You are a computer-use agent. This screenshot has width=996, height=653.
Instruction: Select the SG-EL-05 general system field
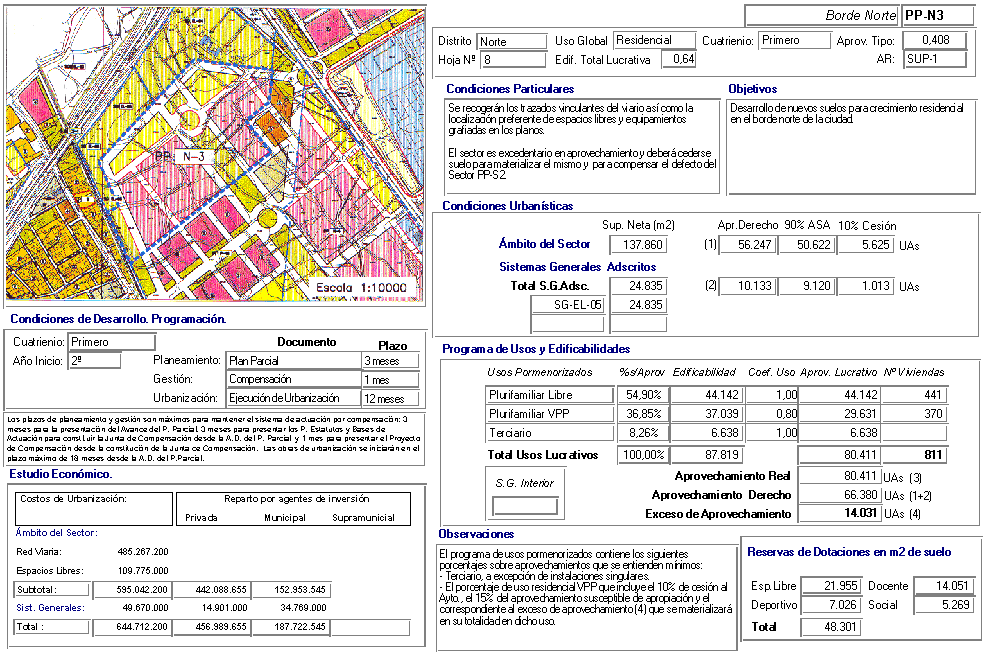pos(568,305)
